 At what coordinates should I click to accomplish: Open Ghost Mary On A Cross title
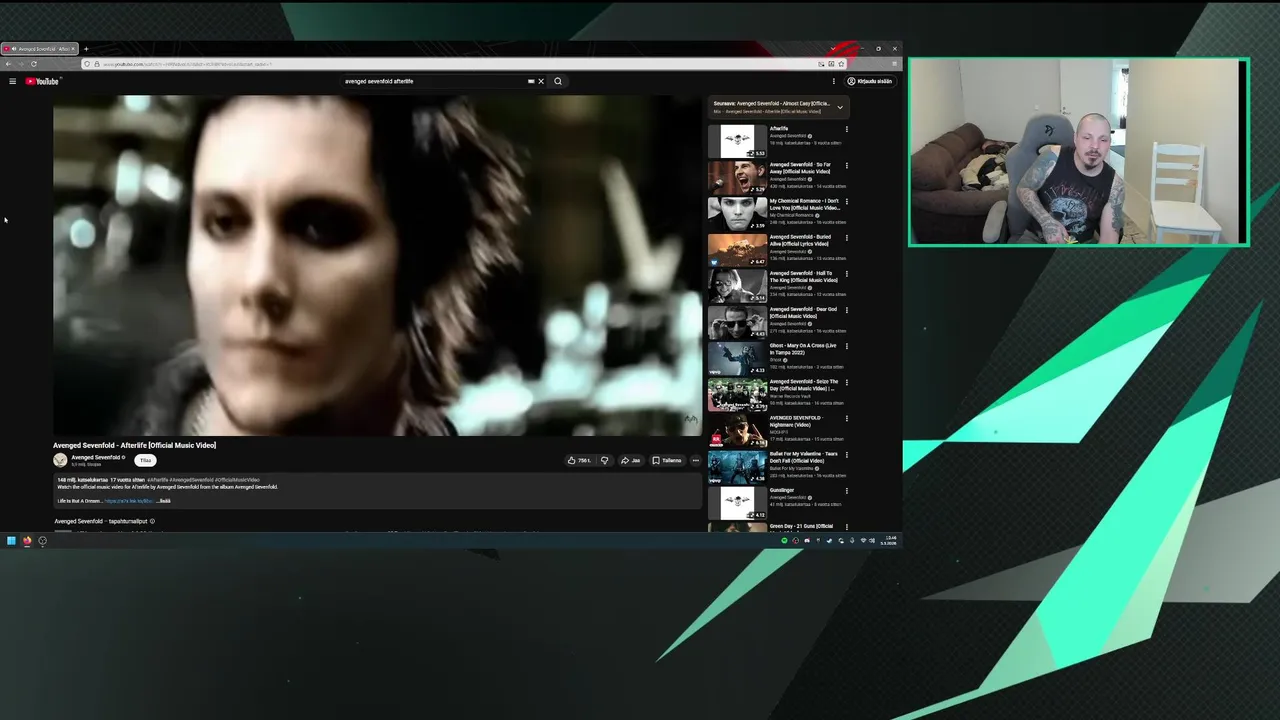803,349
